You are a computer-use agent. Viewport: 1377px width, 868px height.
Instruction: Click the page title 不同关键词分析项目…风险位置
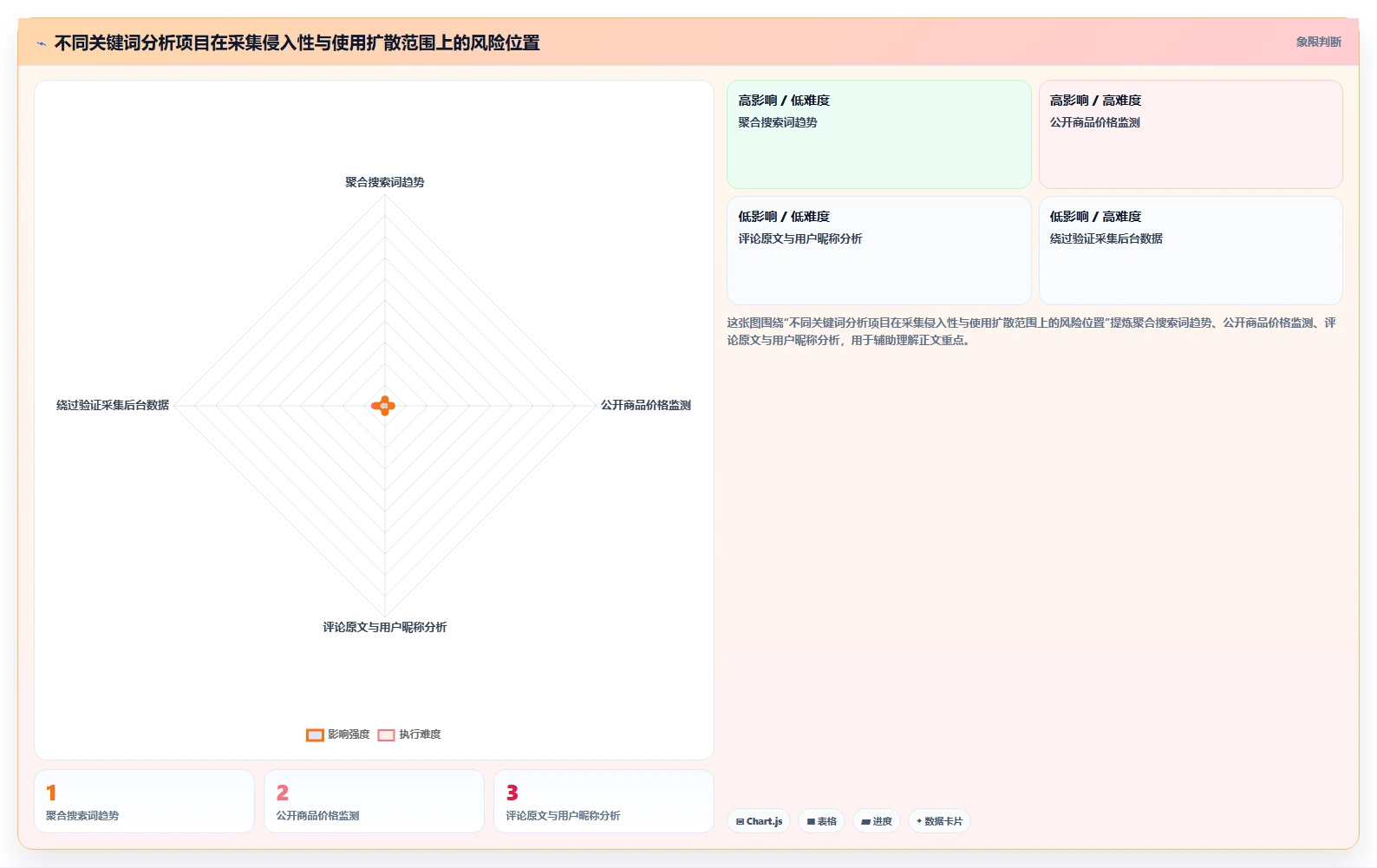[x=297, y=42]
